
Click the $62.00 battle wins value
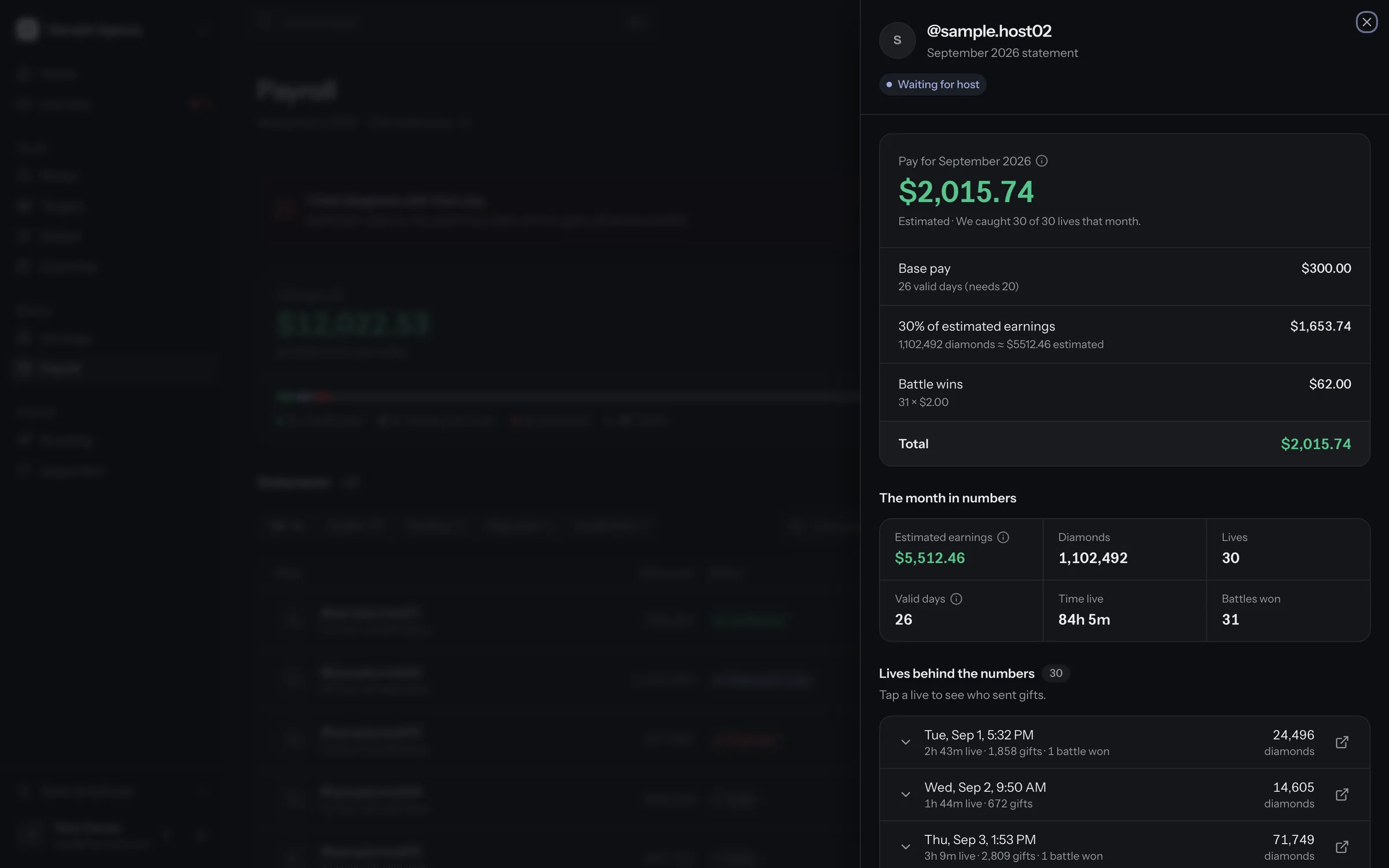pyautogui.click(x=1330, y=384)
